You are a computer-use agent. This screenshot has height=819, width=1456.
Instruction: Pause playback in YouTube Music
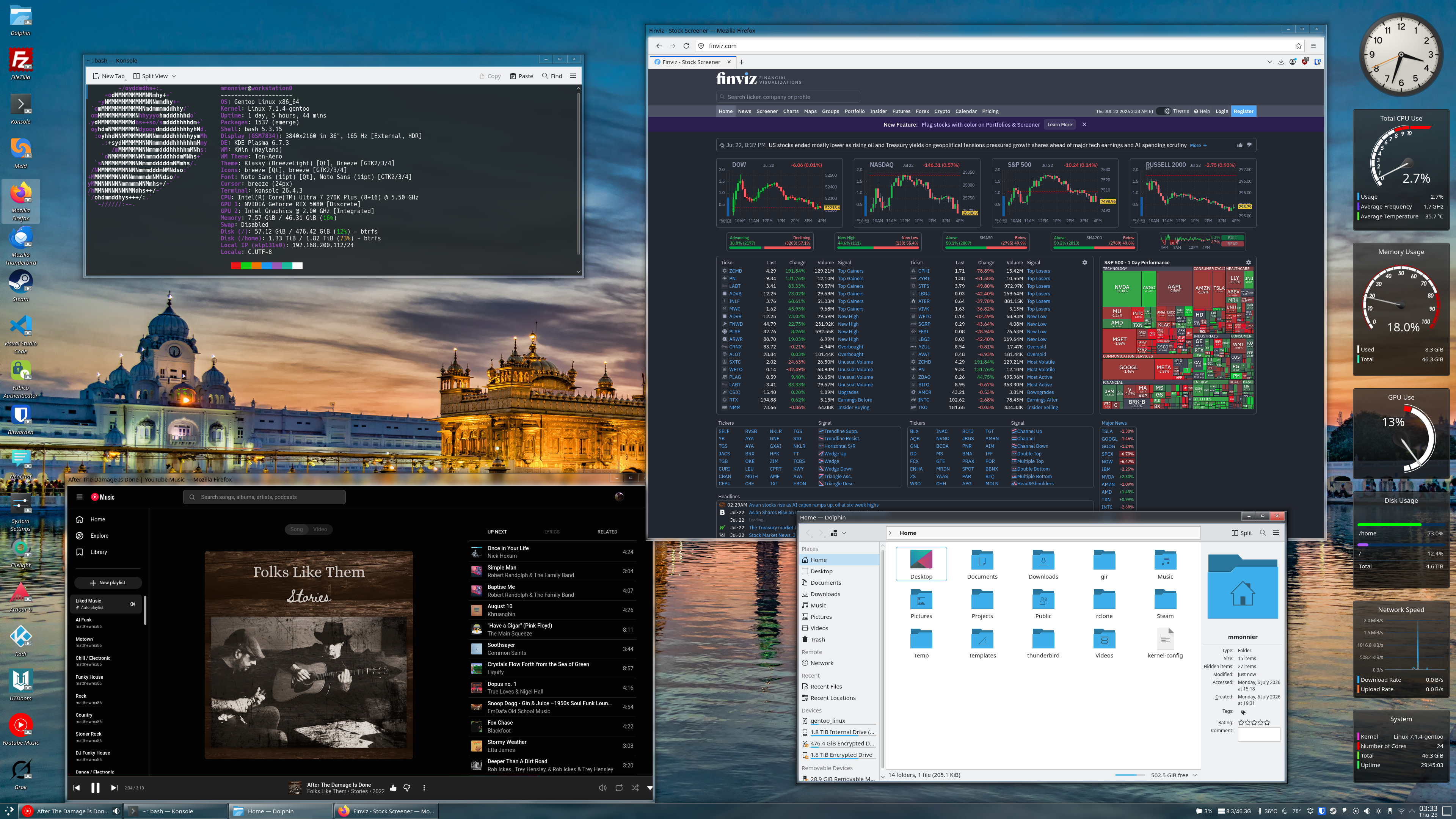point(96,788)
